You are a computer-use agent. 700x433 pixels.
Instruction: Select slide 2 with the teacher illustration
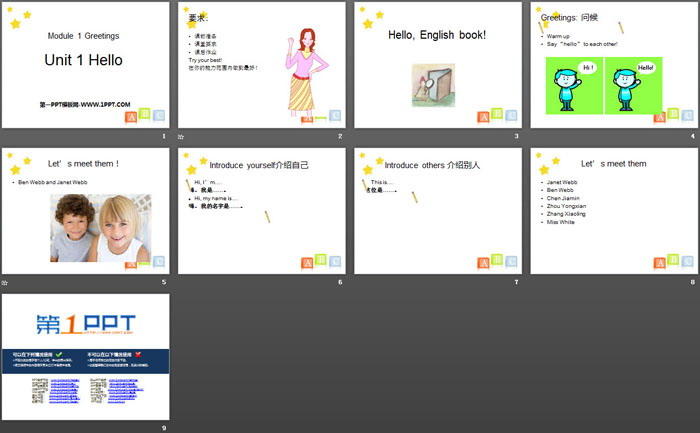(262, 65)
